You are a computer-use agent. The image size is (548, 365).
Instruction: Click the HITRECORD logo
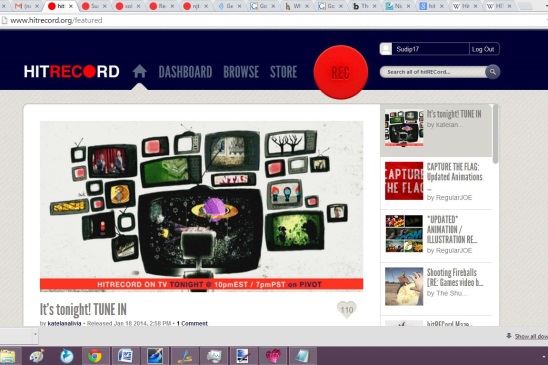pos(72,72)
